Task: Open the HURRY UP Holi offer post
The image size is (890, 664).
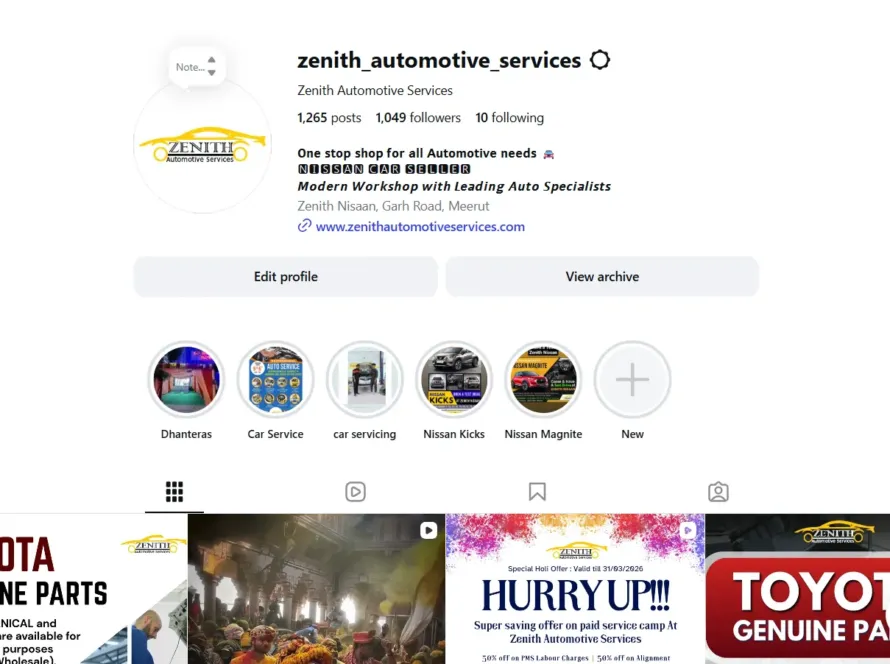Action: [x=575, y=589]
